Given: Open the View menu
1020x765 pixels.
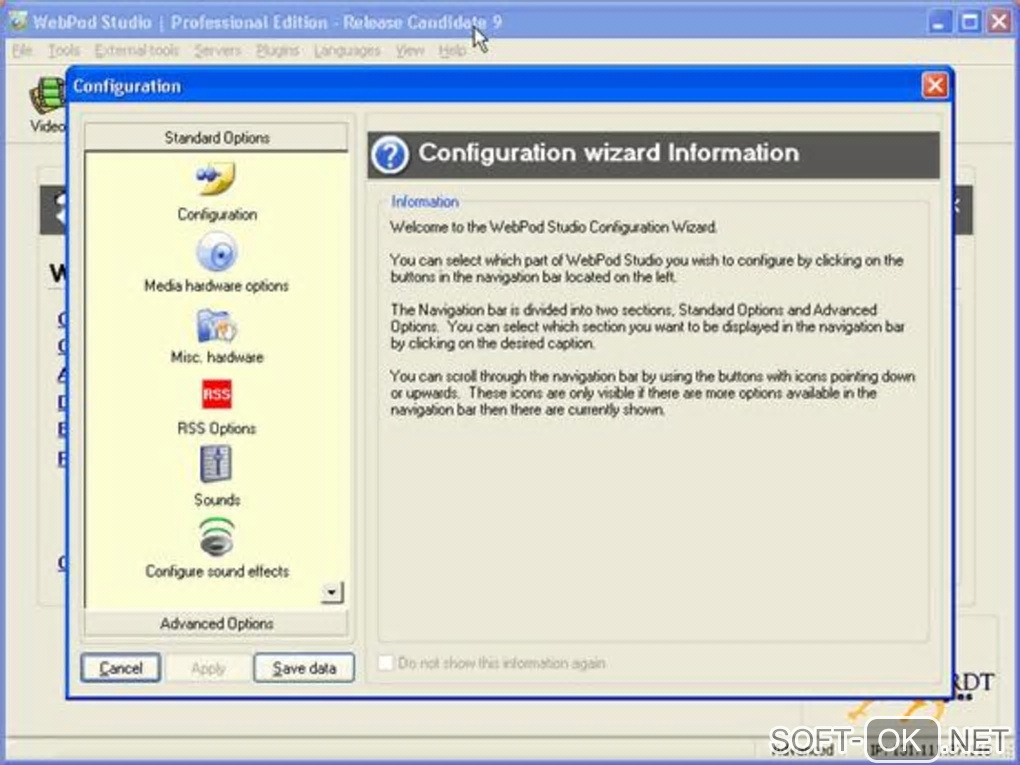Looking at the screenshot, I should (x=409, y=50).
